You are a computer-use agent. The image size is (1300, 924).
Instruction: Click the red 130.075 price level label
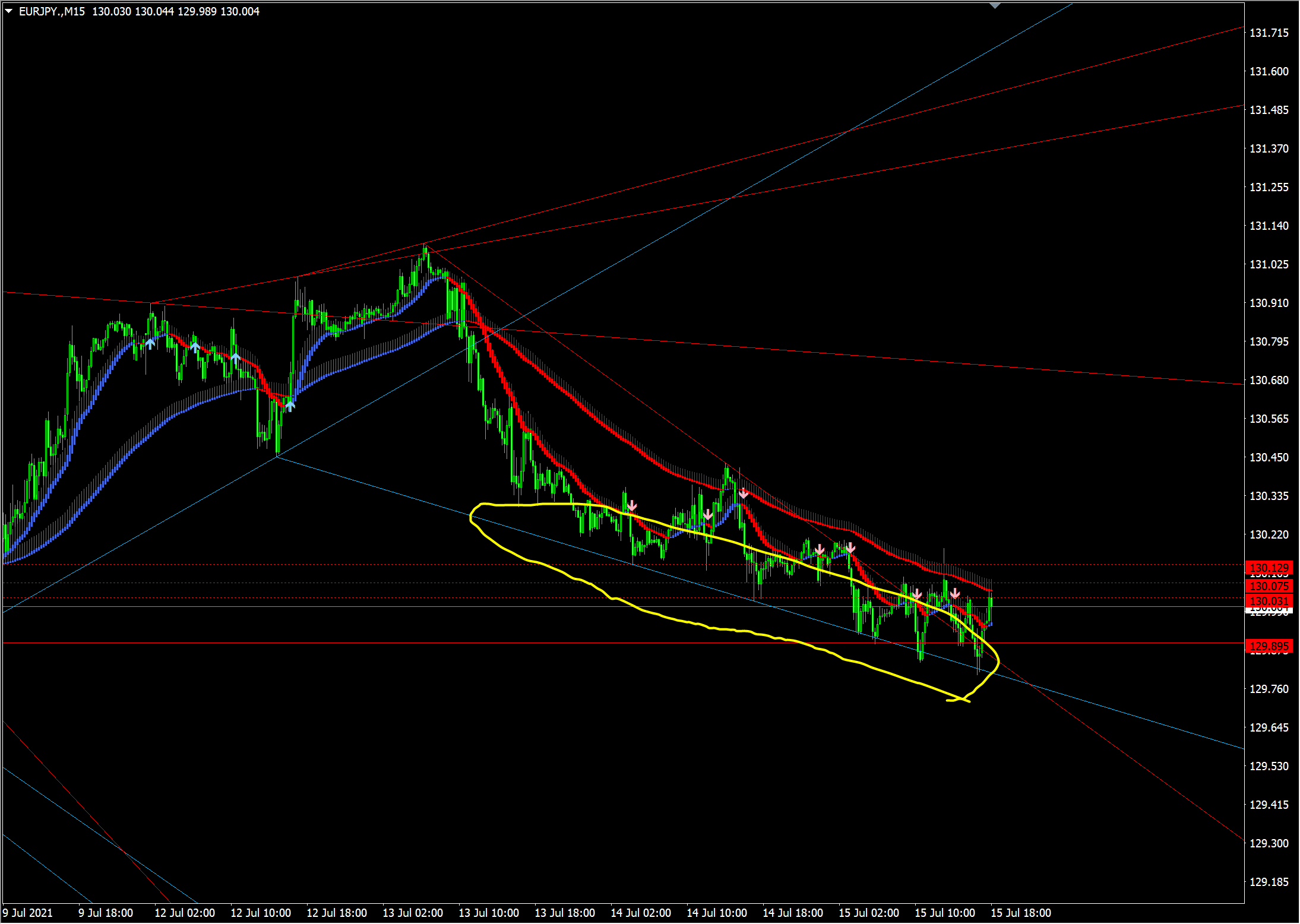click(1269, 586)
